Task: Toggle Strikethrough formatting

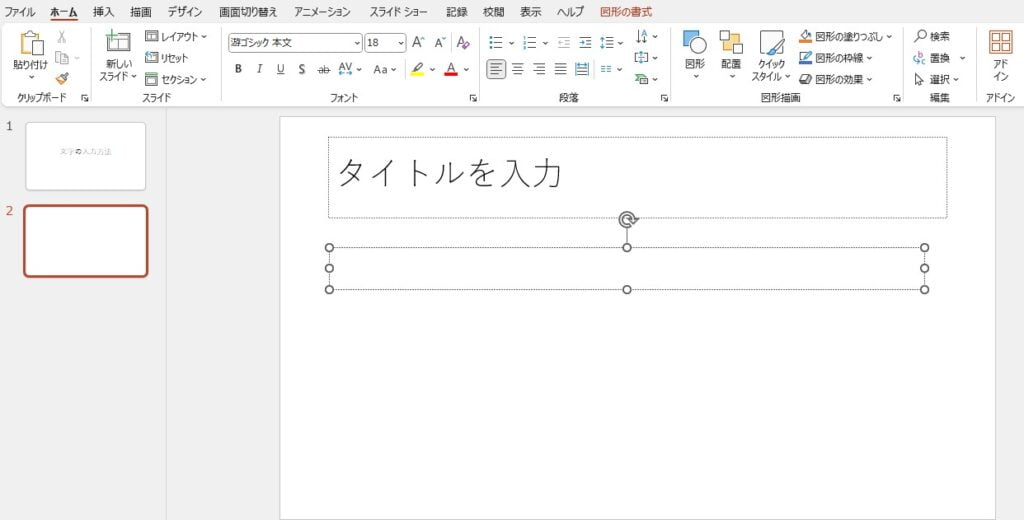Action: click(323, 69)
